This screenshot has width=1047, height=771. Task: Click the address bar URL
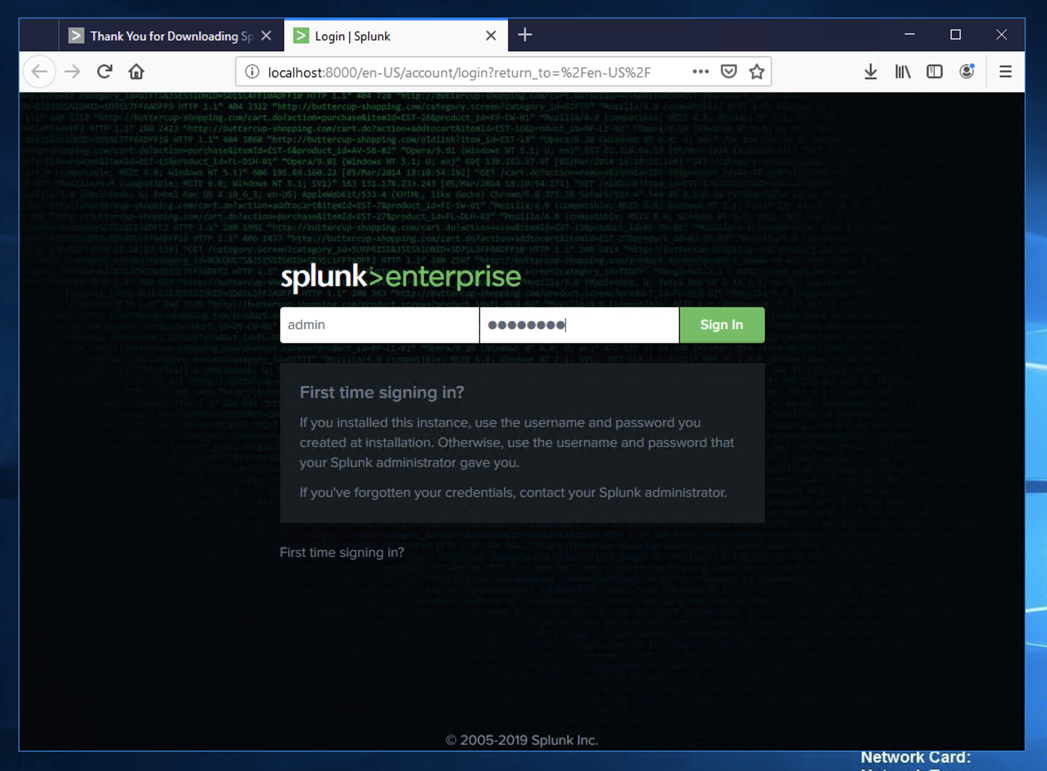pos(459,72)
